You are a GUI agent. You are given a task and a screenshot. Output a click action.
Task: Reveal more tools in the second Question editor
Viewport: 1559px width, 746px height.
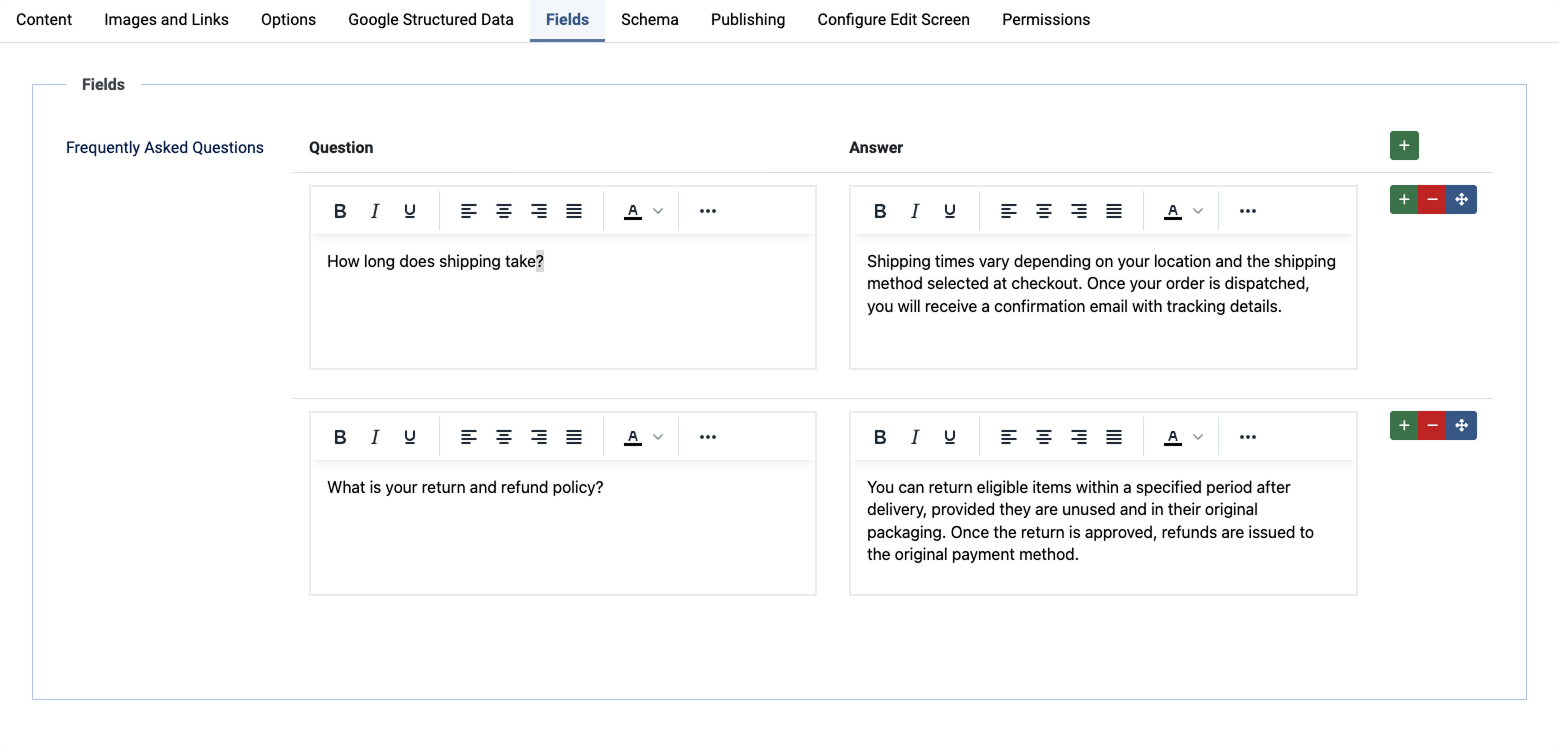pyautogui.click(x=708, y=437)
